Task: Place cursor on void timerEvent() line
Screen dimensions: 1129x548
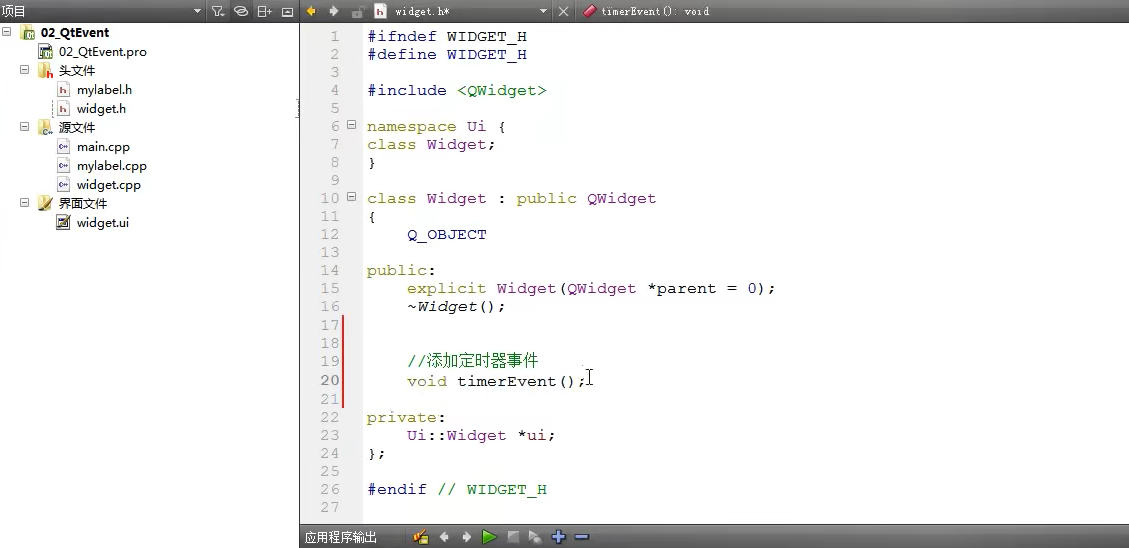Action: [497, 381]
